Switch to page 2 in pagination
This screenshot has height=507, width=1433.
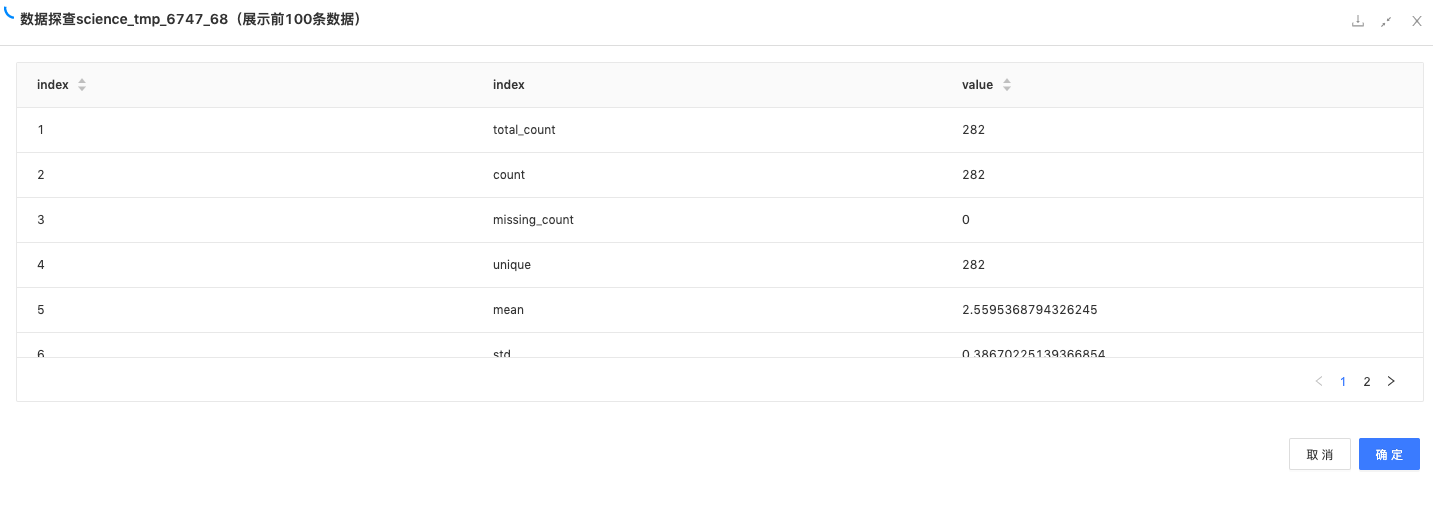tap(1367, 381)
